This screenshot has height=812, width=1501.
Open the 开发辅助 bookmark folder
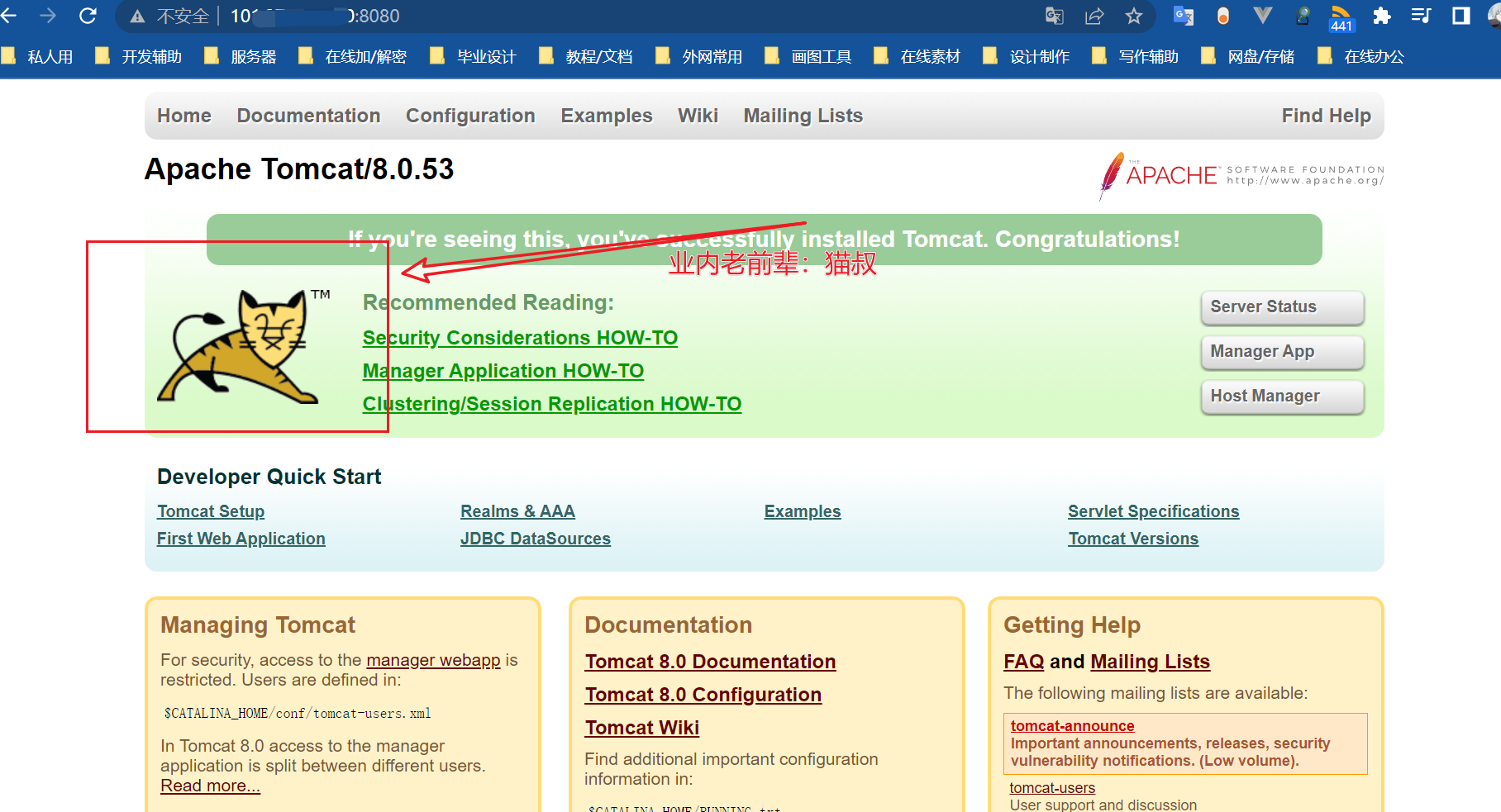tap(139, 56)
